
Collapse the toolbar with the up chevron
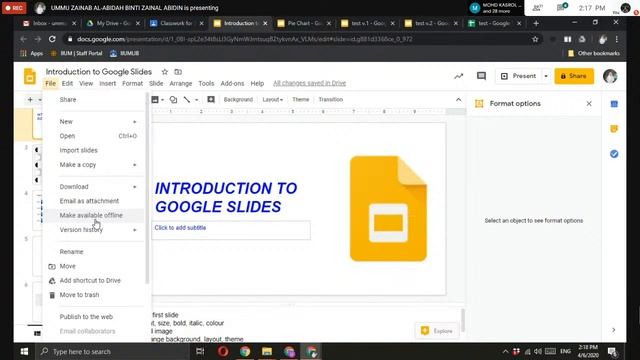click(x=458, y=100)
